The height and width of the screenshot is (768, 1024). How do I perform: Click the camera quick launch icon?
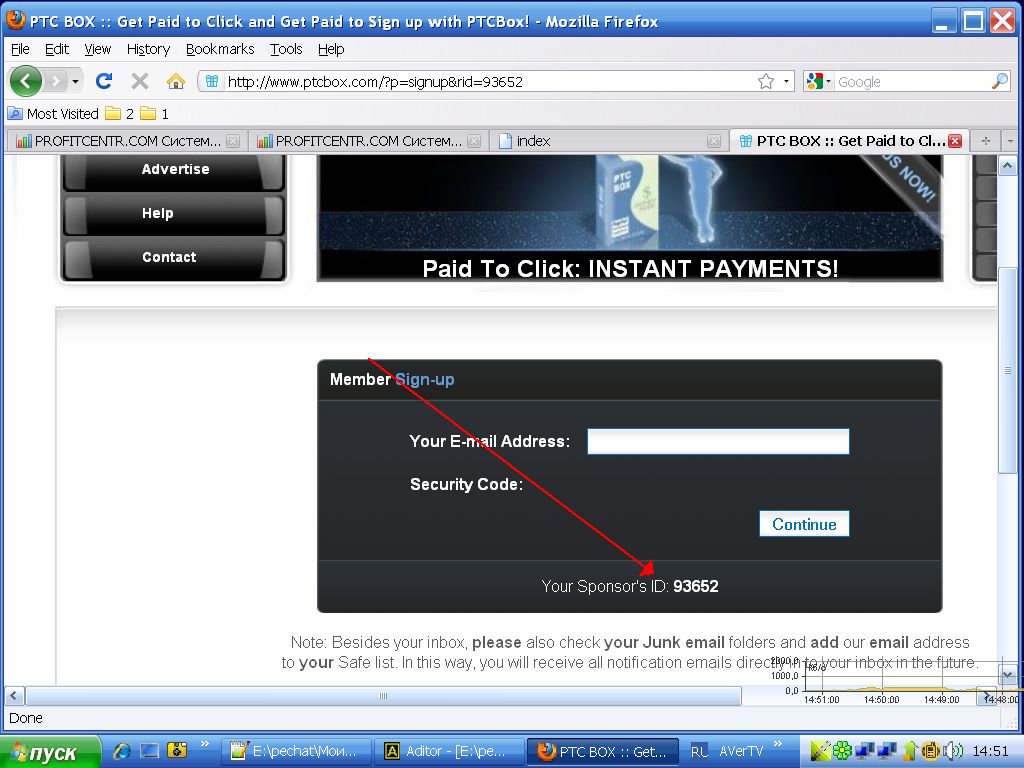177,750
